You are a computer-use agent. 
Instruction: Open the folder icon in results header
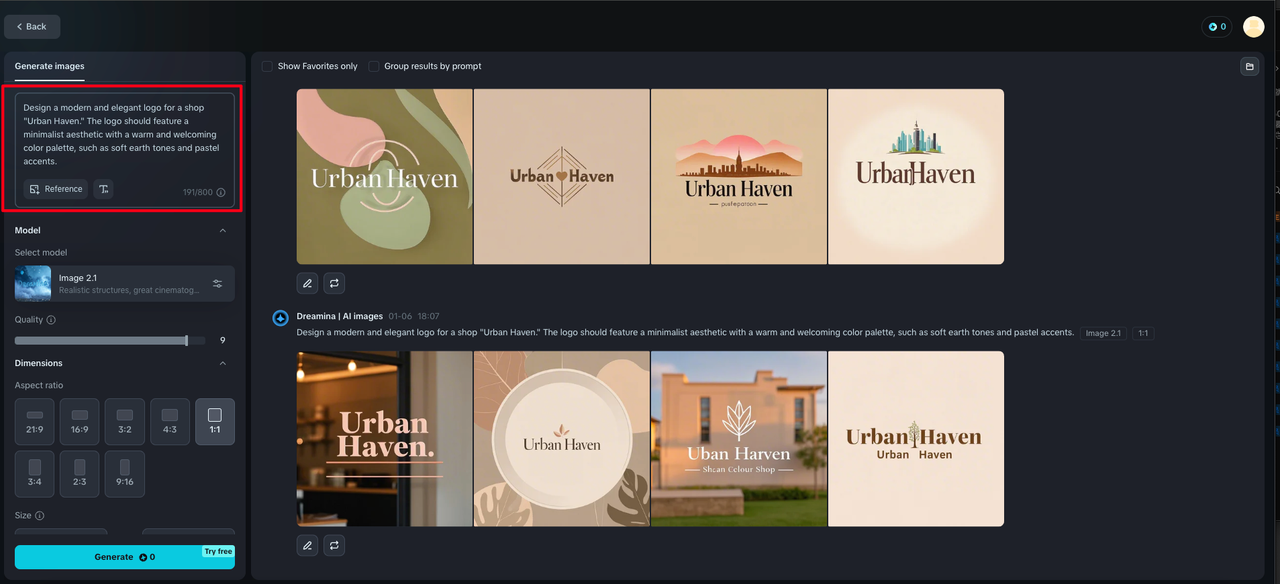click(x=1249, y=66)
